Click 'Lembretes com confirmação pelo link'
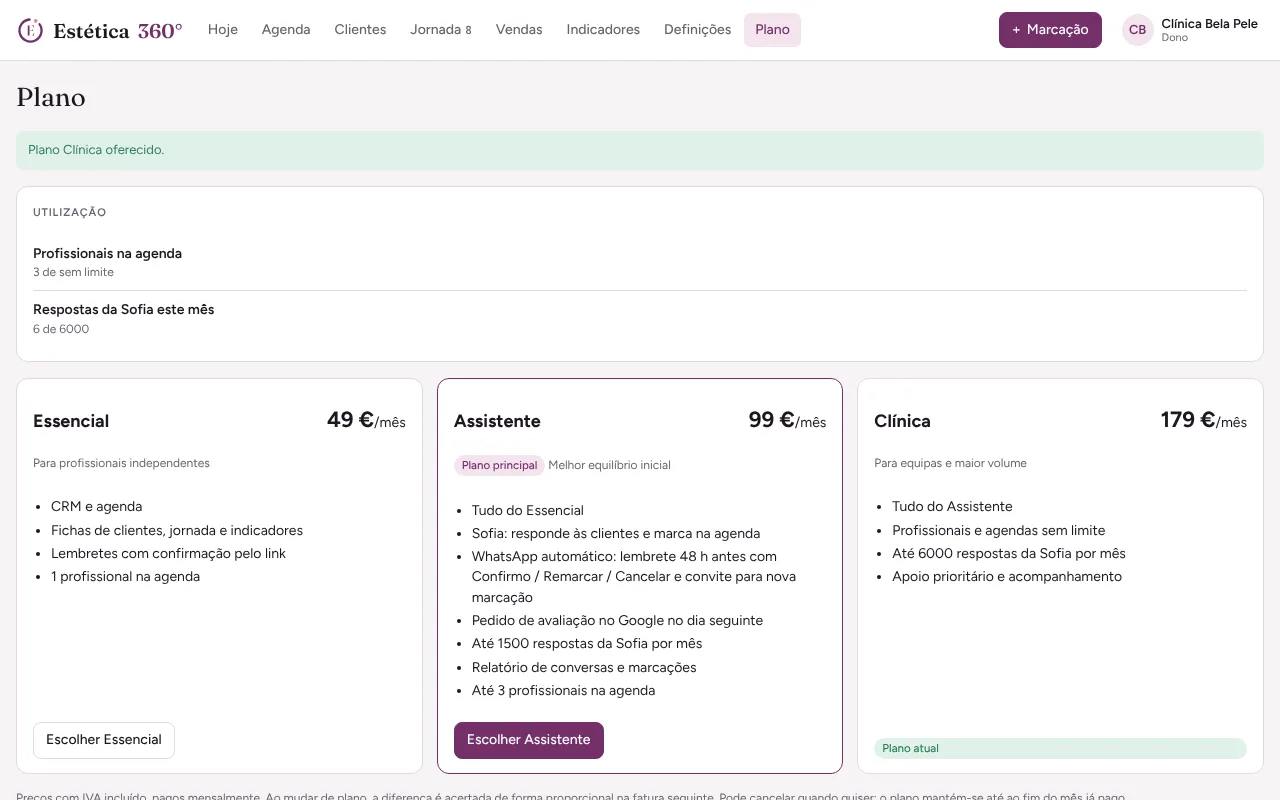Screen dimensions: 1280x800 pyautogui.click(x=168, y=553)
